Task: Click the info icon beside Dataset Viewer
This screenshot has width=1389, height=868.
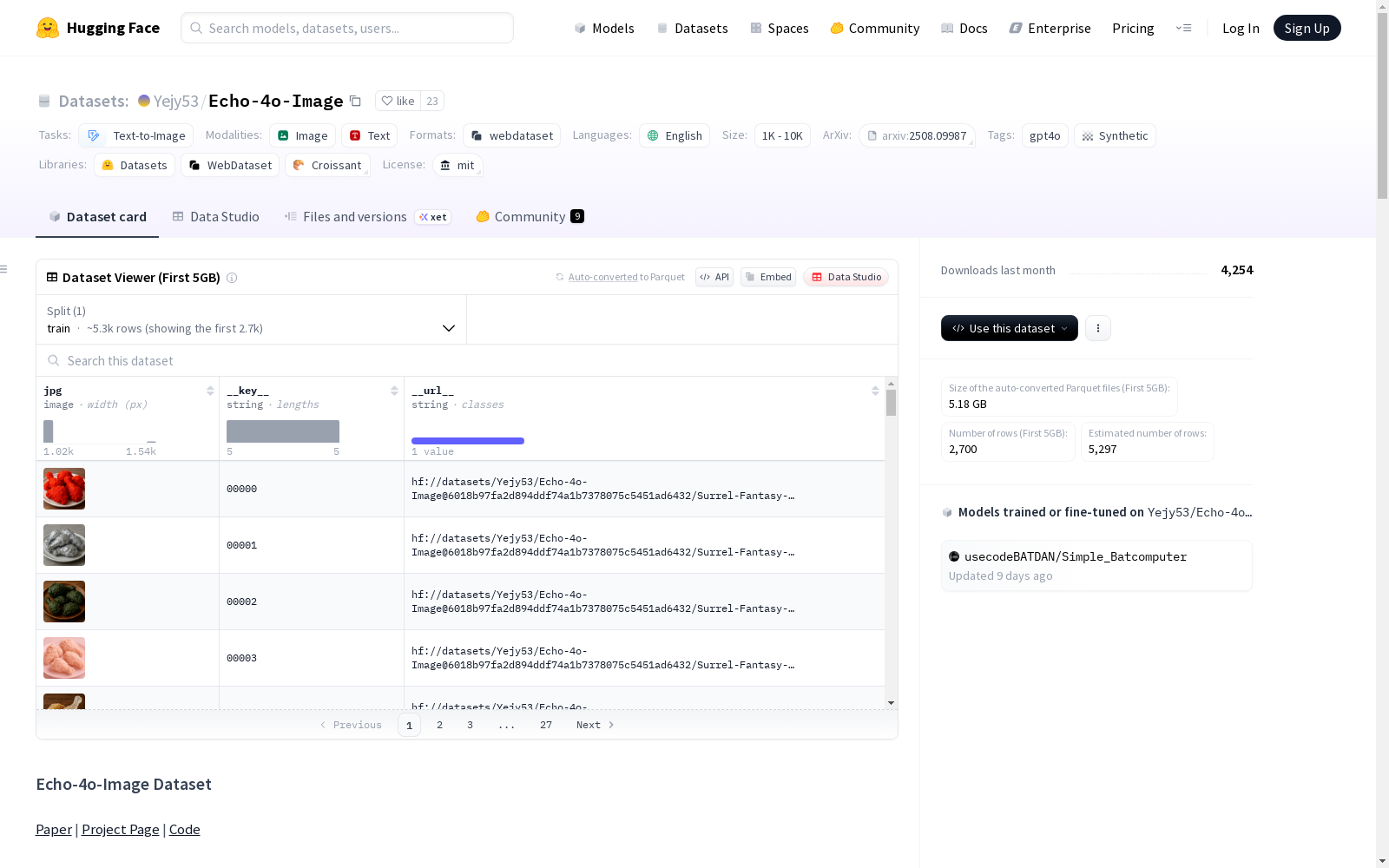Action: tap(232, 278)
